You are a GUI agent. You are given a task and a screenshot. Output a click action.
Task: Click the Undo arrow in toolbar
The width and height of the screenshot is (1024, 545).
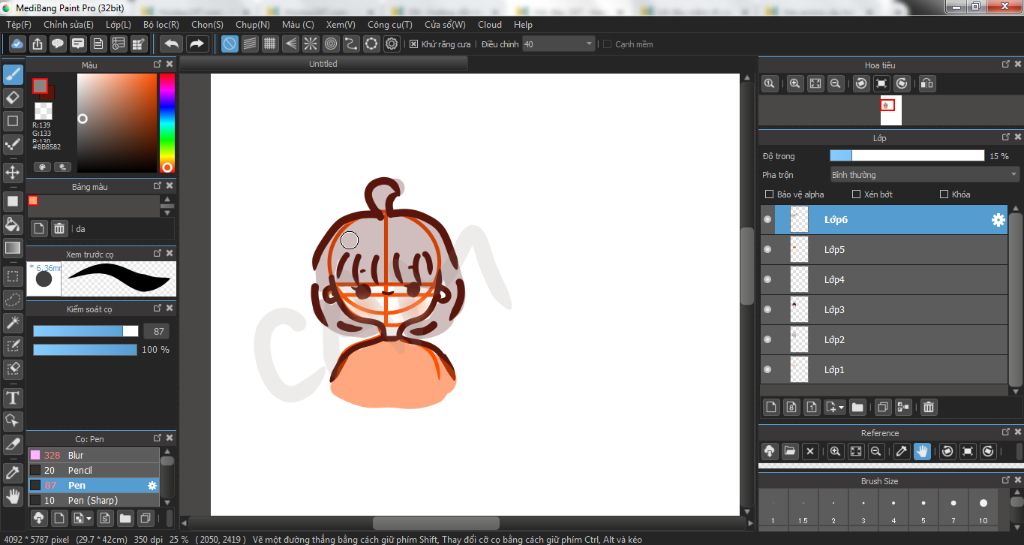[172, 44]
